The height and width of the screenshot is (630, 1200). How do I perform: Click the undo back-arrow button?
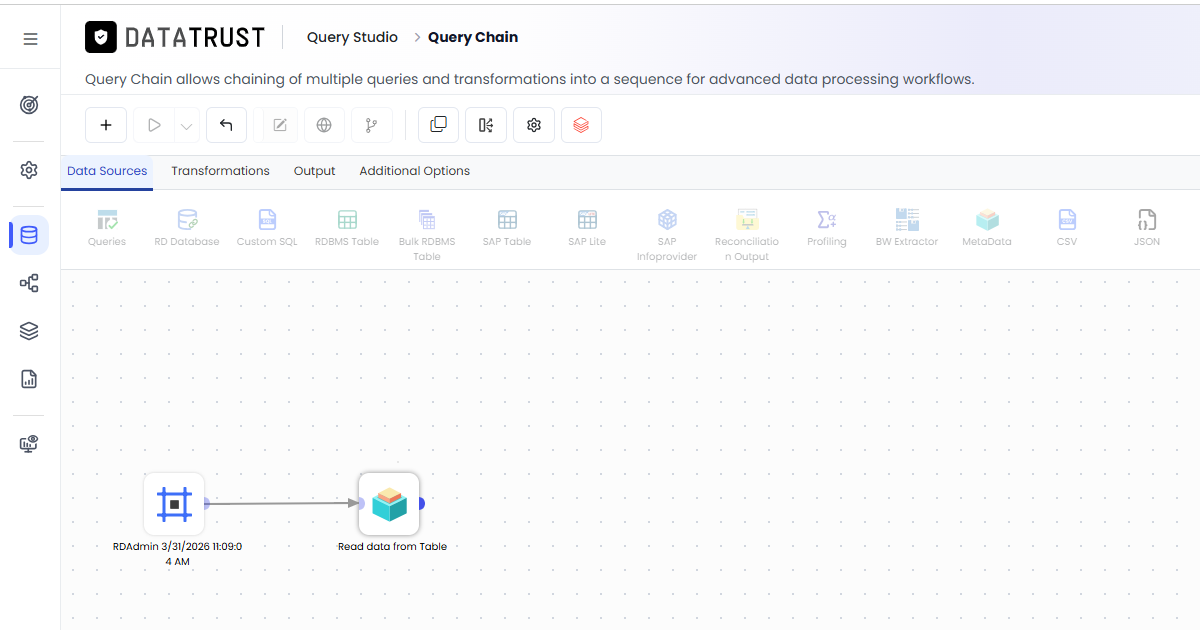pos(226,125)
